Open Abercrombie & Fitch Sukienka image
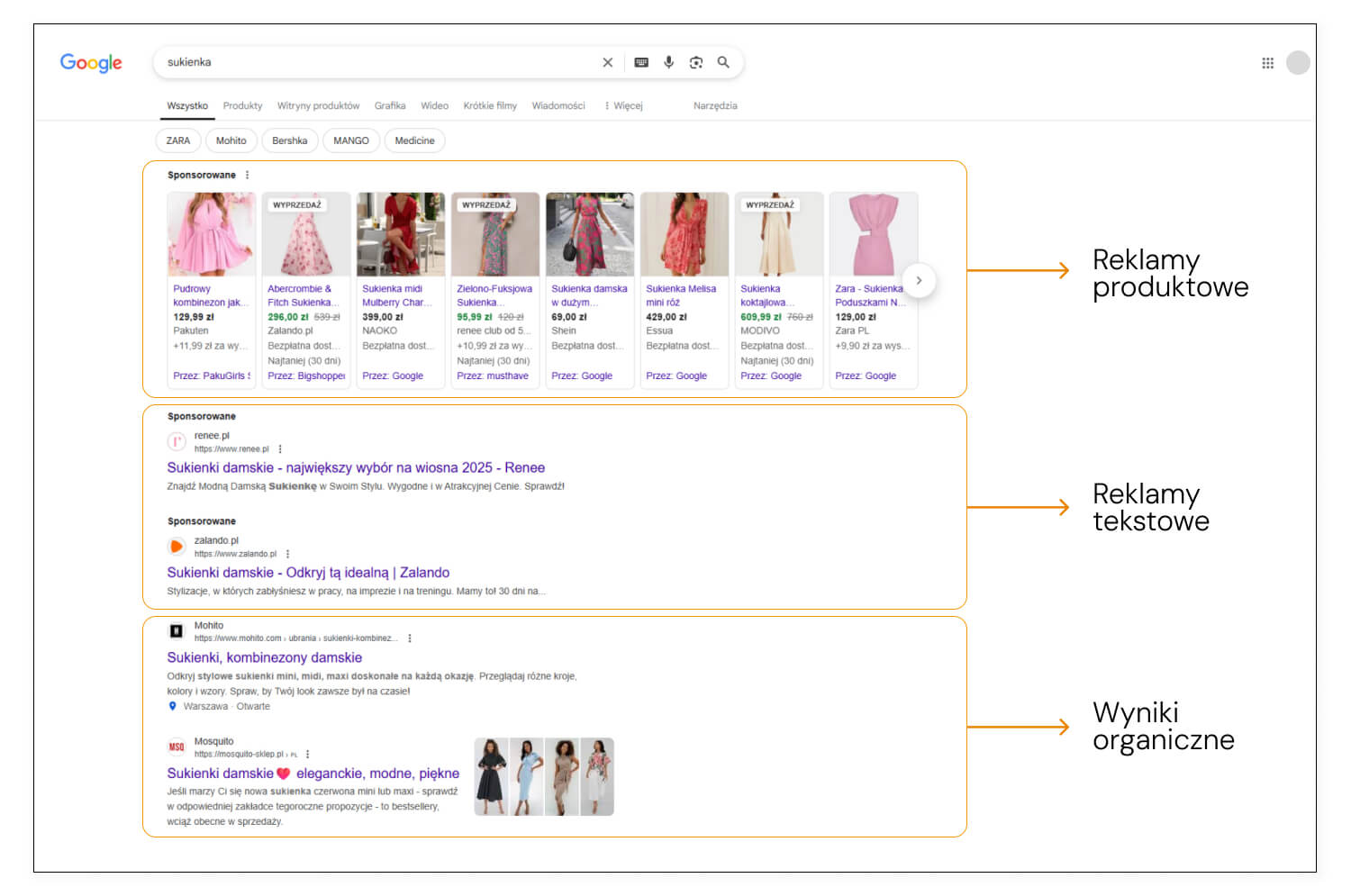Image resolution: width=1351 pixels, height=896 pixels. [x=306, y=234]
